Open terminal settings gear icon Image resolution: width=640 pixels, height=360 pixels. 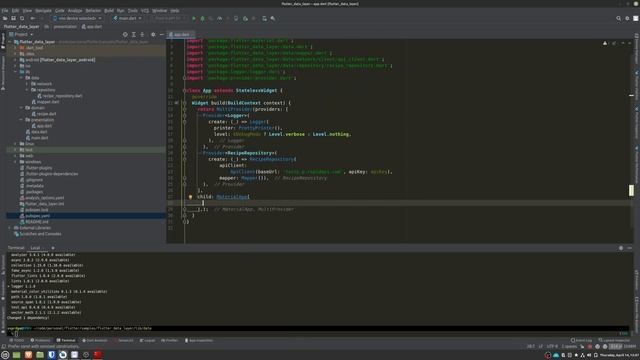621,248
